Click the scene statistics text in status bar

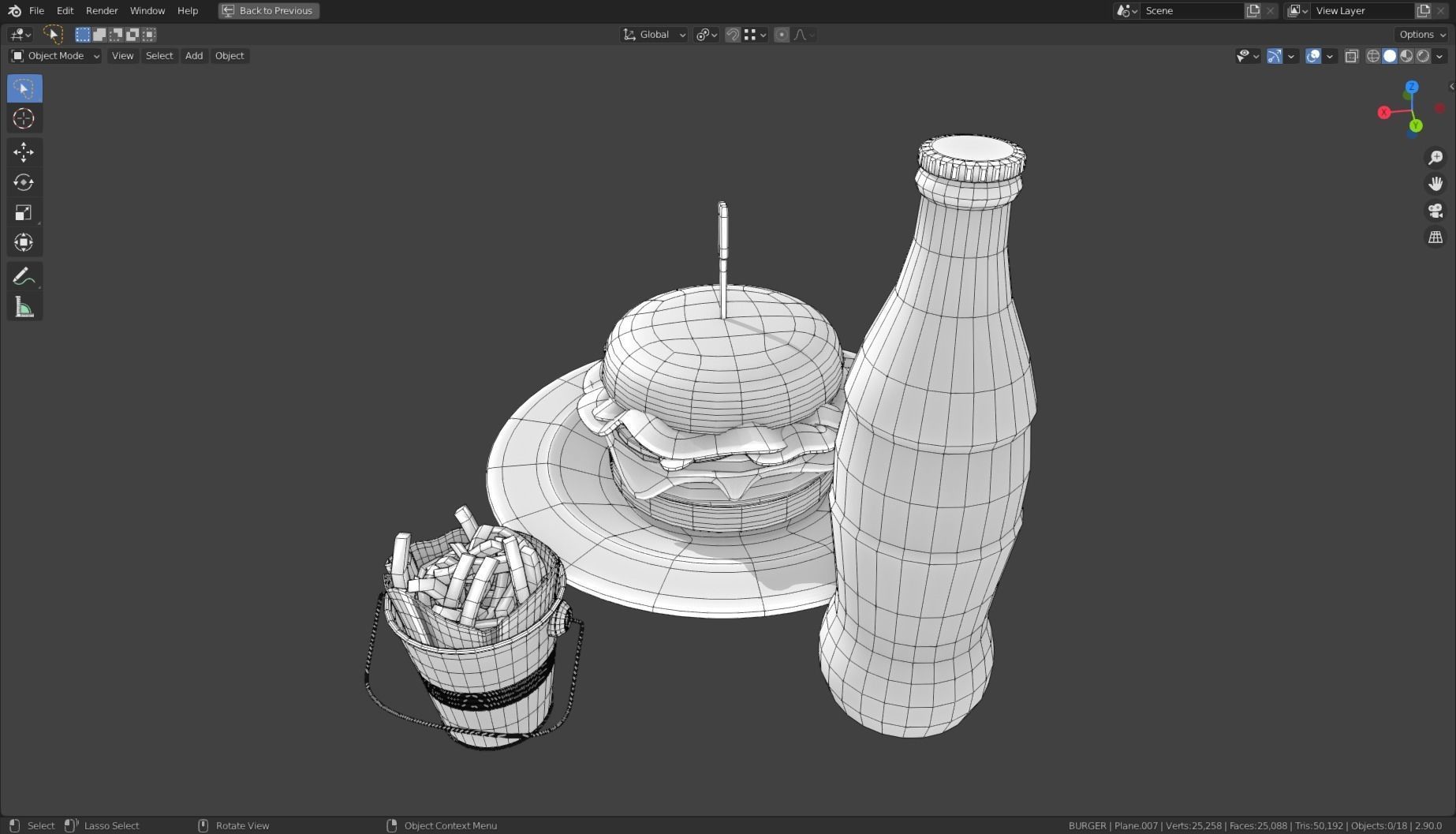1255,825
